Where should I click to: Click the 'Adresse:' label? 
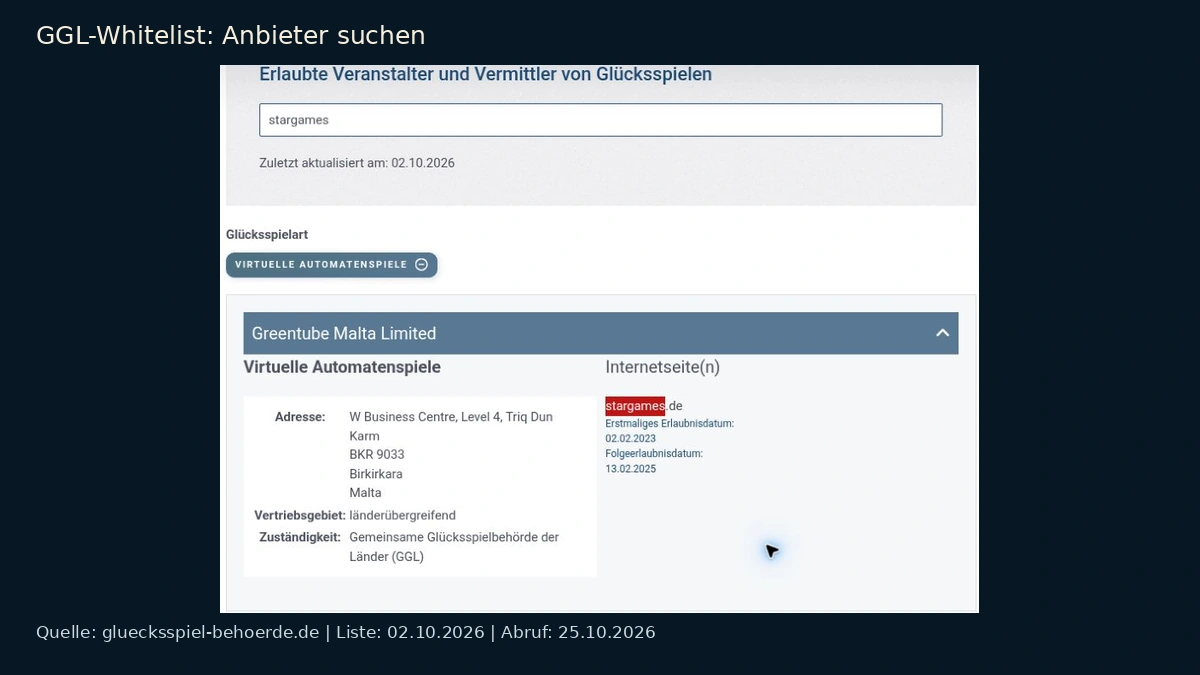tap(300, 417)
